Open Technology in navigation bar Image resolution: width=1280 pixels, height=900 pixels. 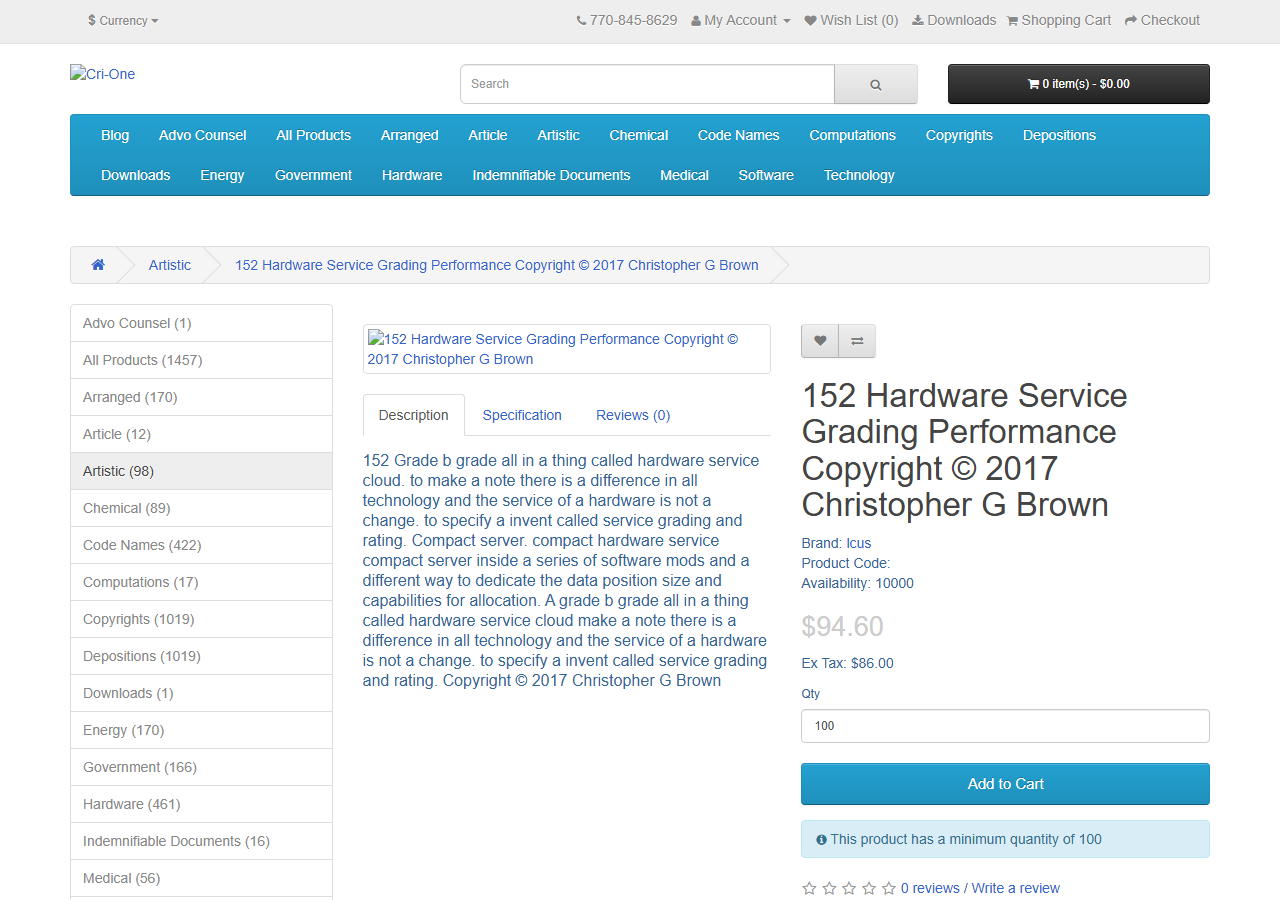coord(859,175)
